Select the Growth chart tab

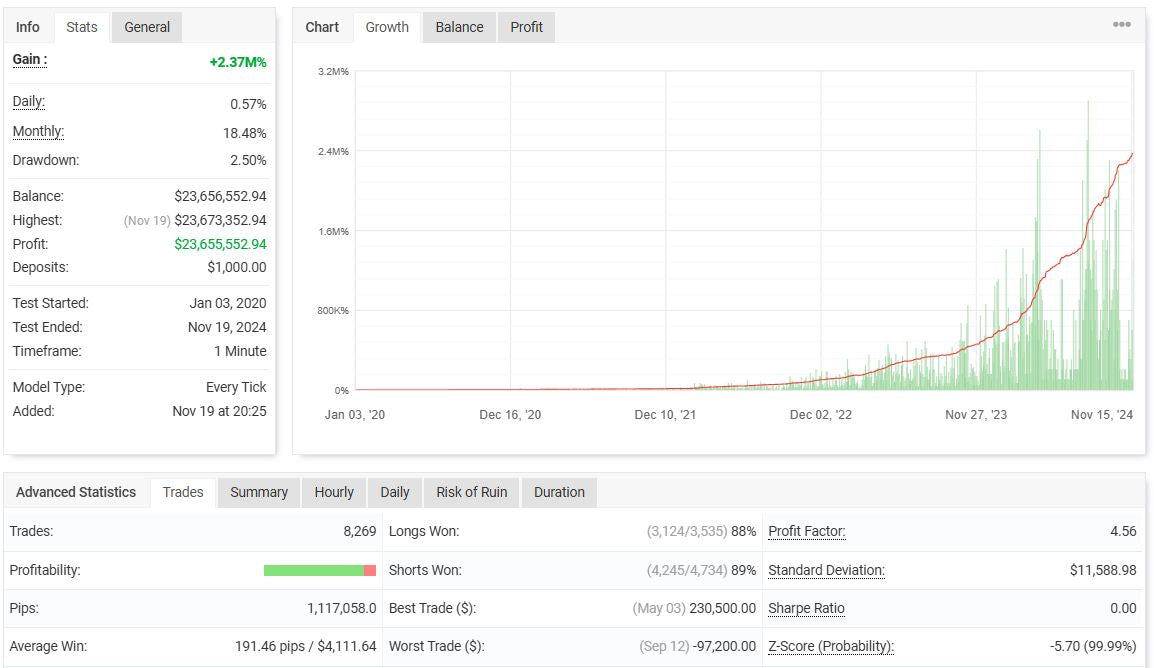387,27
